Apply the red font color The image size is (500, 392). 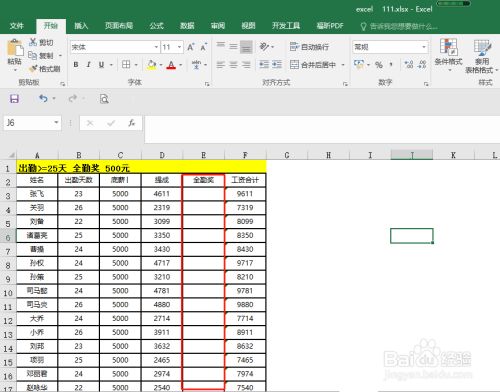tap(171, 65)
